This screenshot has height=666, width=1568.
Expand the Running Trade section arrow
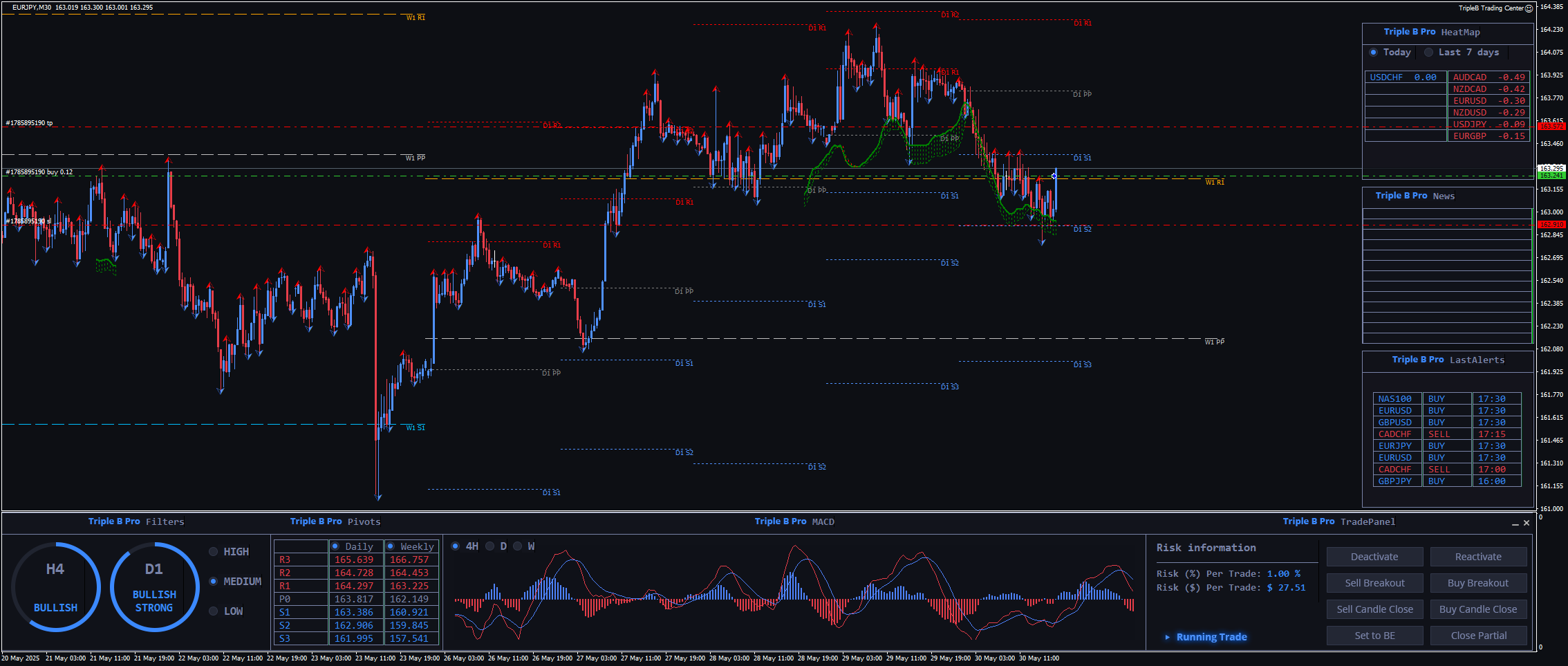(1168, 637)
